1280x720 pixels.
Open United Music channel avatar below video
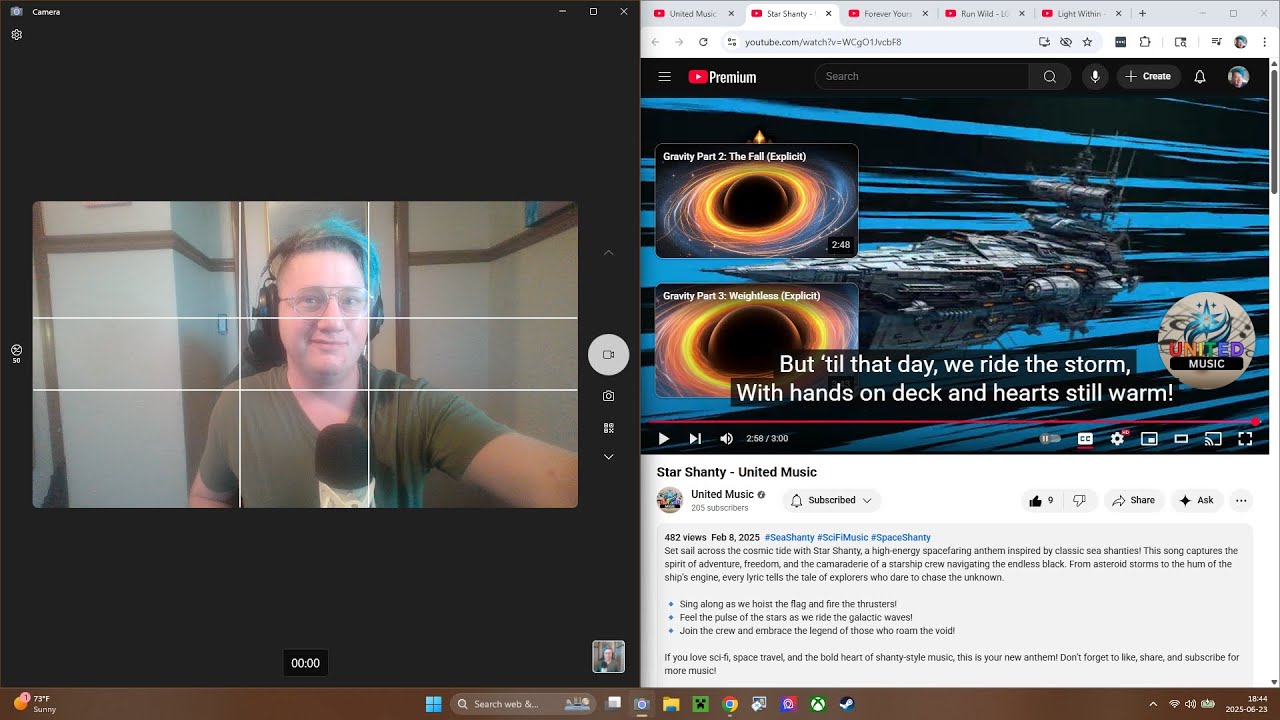tap(669, 500)
